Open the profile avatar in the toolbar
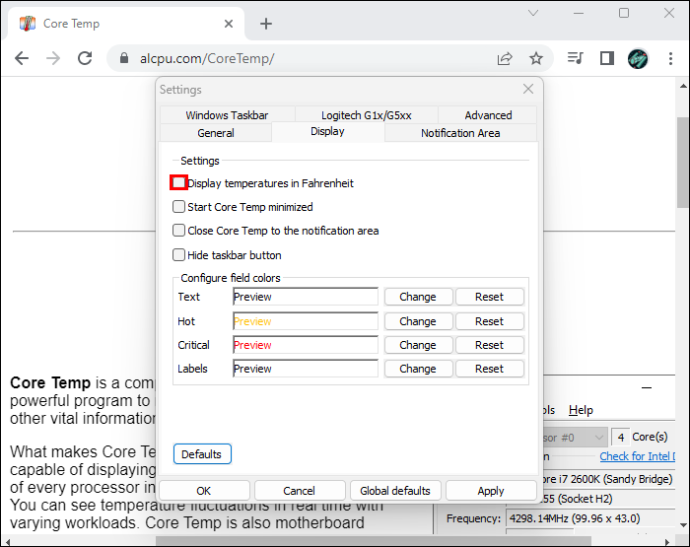The width and height of the screenshot is (690, 547). click(x=638, y=58)
